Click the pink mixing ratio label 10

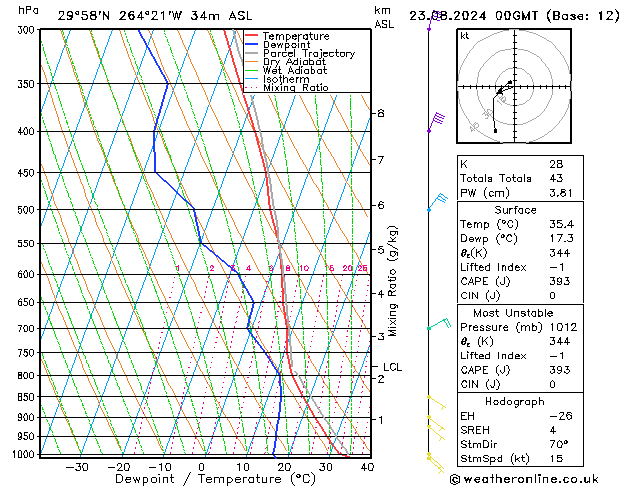coord(304,268)
